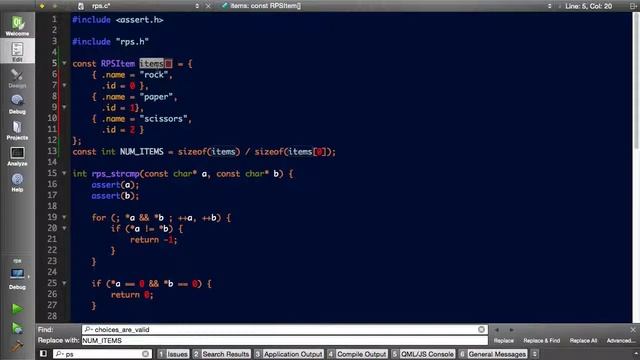
Task: Focus the Replace with field 'NUM_ITEMS'
Action: click(284, 340)
